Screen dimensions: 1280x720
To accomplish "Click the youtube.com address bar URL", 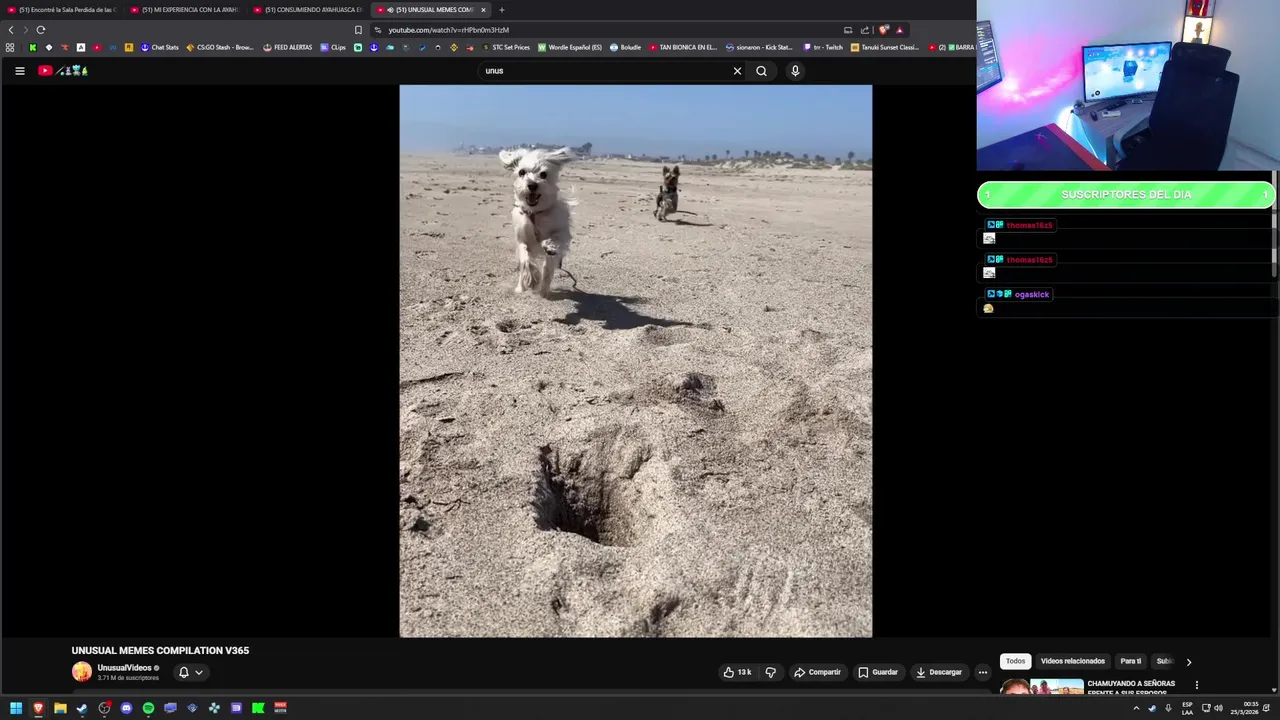I will coord(448,30).
